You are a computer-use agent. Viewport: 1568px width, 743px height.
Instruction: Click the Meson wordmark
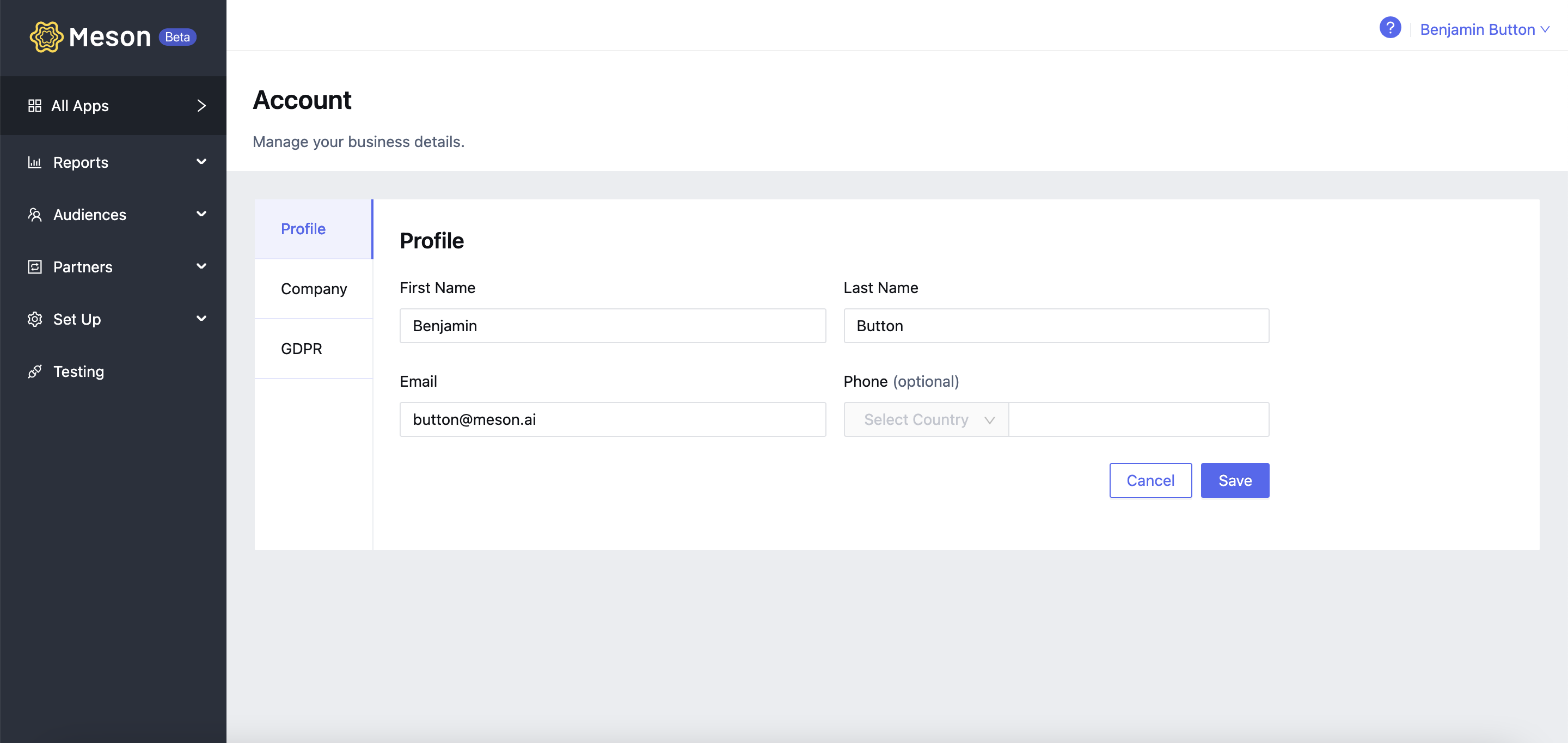(109, 37)
